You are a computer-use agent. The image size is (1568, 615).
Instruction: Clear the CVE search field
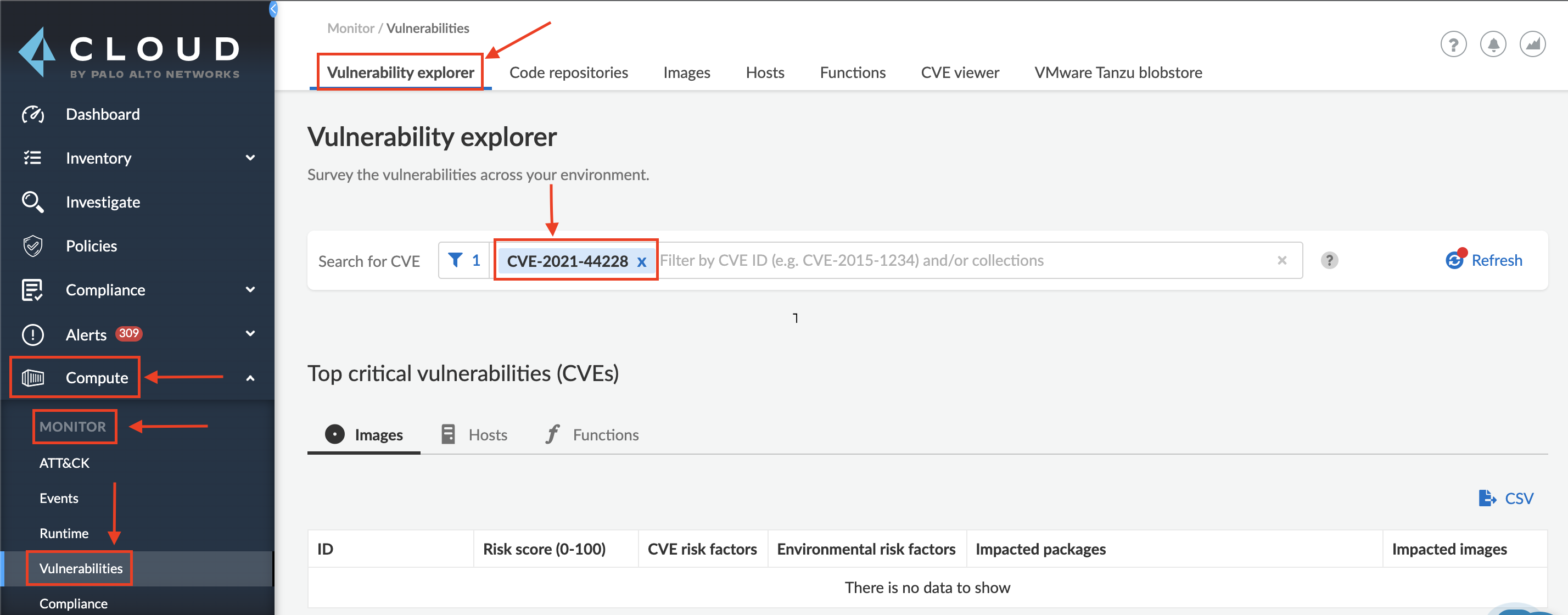click(1282, 260)
